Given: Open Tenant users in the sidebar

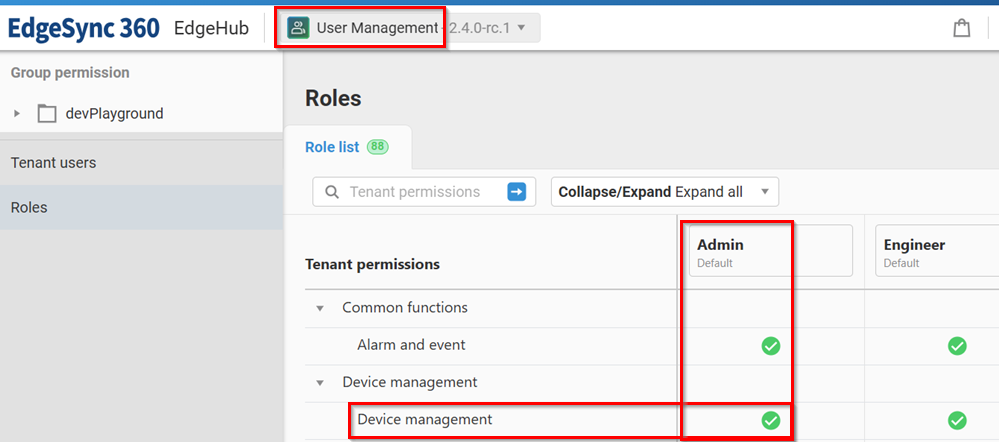Looking at the screenshot, I should pyautogui.click(x=54, y=162).
